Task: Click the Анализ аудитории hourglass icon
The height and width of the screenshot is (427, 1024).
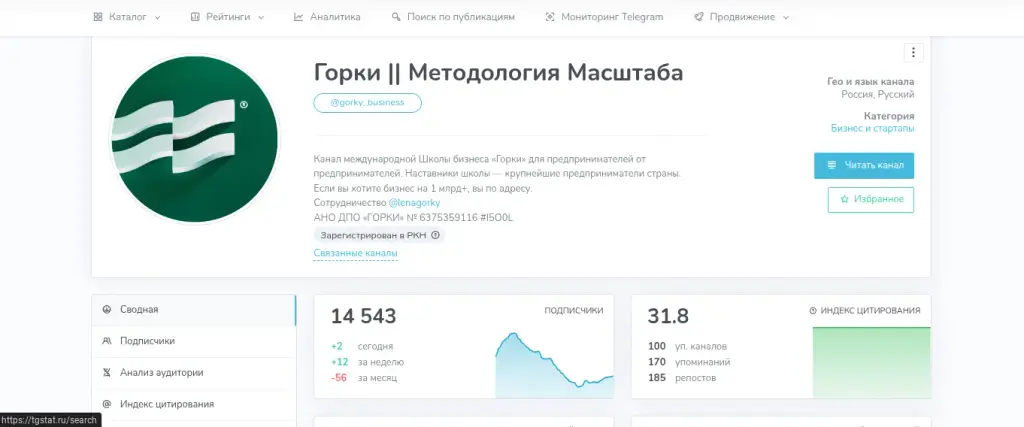Action: point(107,373)
